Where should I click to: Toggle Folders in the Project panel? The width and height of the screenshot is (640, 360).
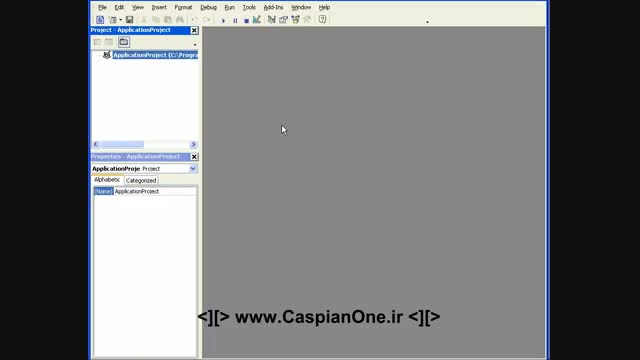click(x=124, y=42)
